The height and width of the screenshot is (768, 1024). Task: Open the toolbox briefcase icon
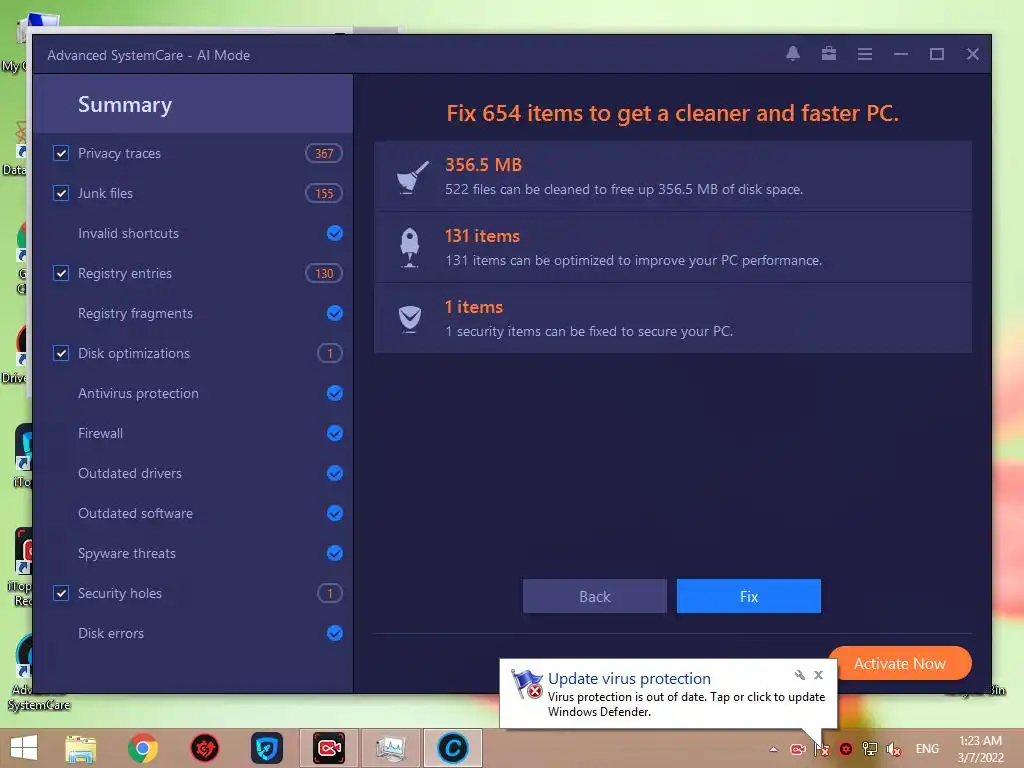(x=829, y=54)
